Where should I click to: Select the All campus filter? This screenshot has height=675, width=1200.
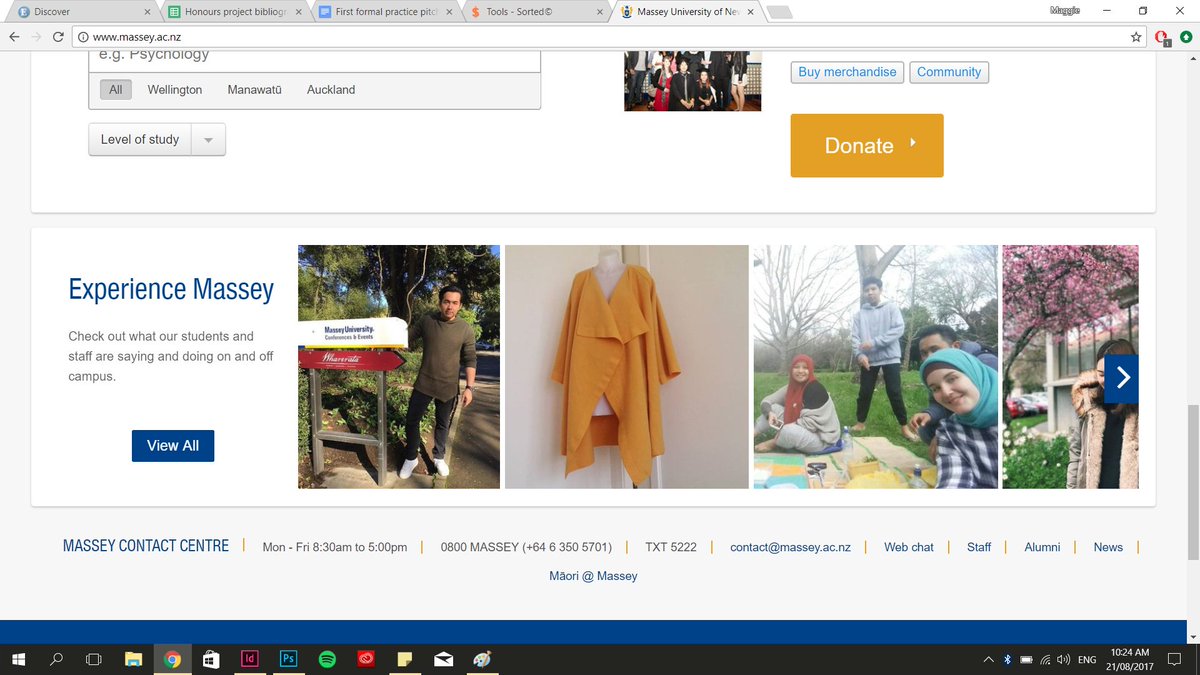[116, 90]
